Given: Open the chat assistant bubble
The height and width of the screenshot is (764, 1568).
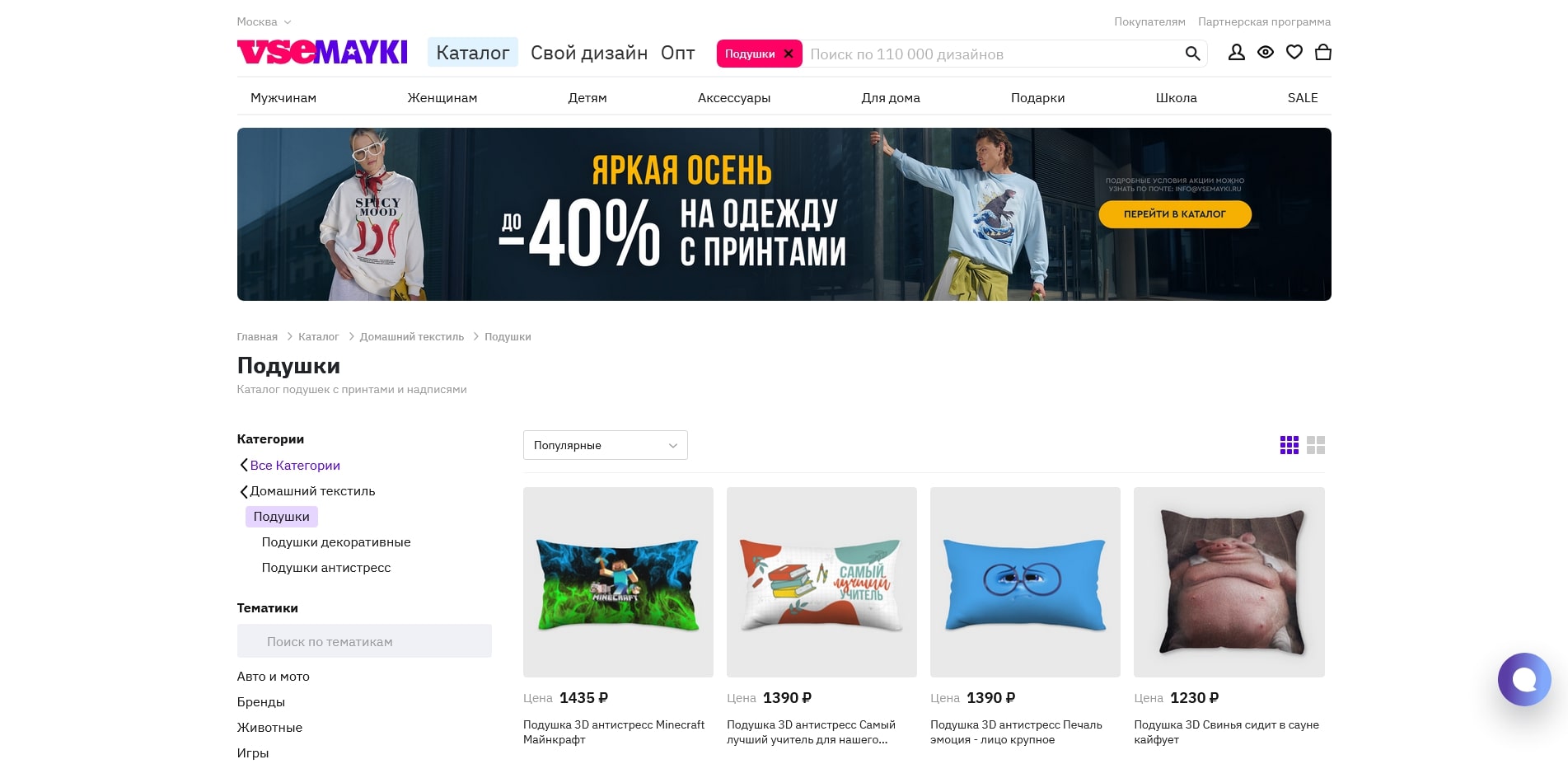Looking at the screenshot, I should 1524,679.
